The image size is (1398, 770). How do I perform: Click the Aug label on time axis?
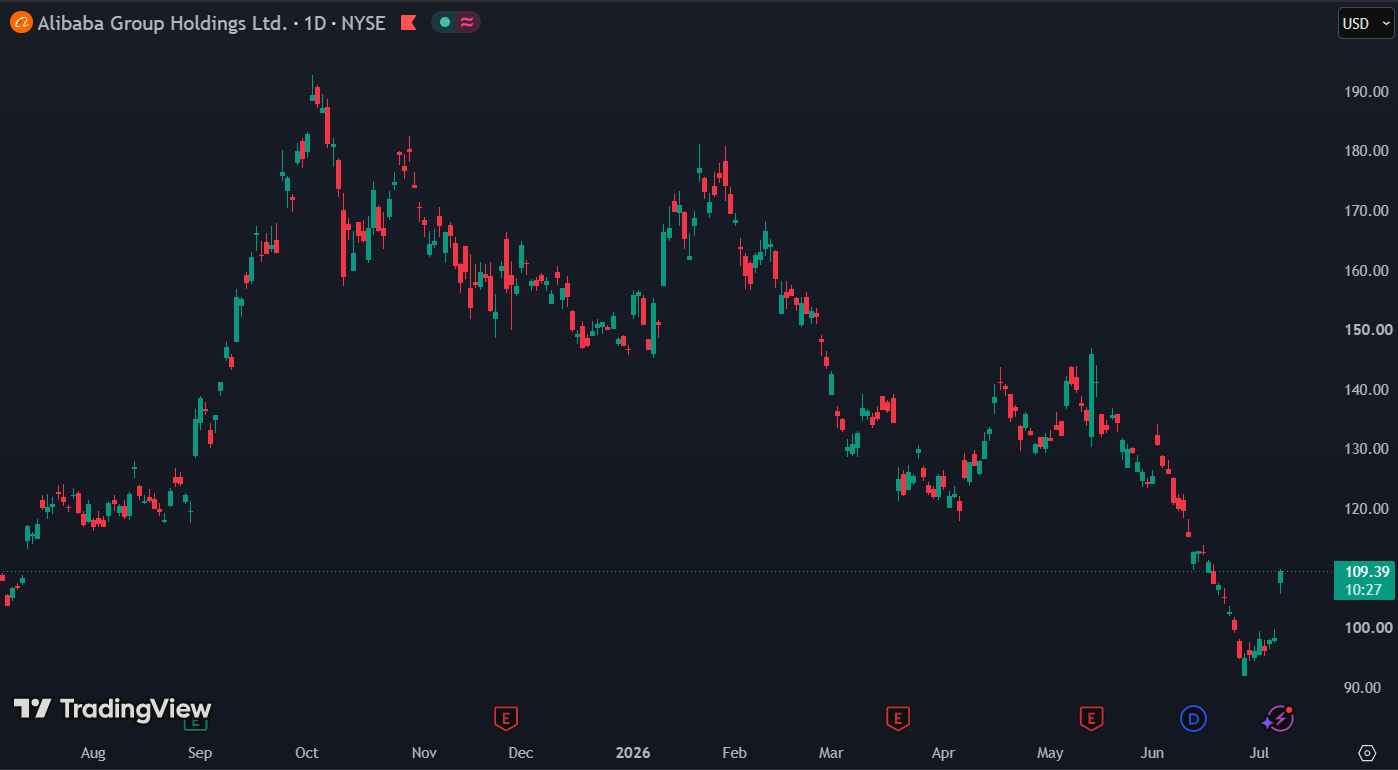pyautogui.click(x=93, y=753)
